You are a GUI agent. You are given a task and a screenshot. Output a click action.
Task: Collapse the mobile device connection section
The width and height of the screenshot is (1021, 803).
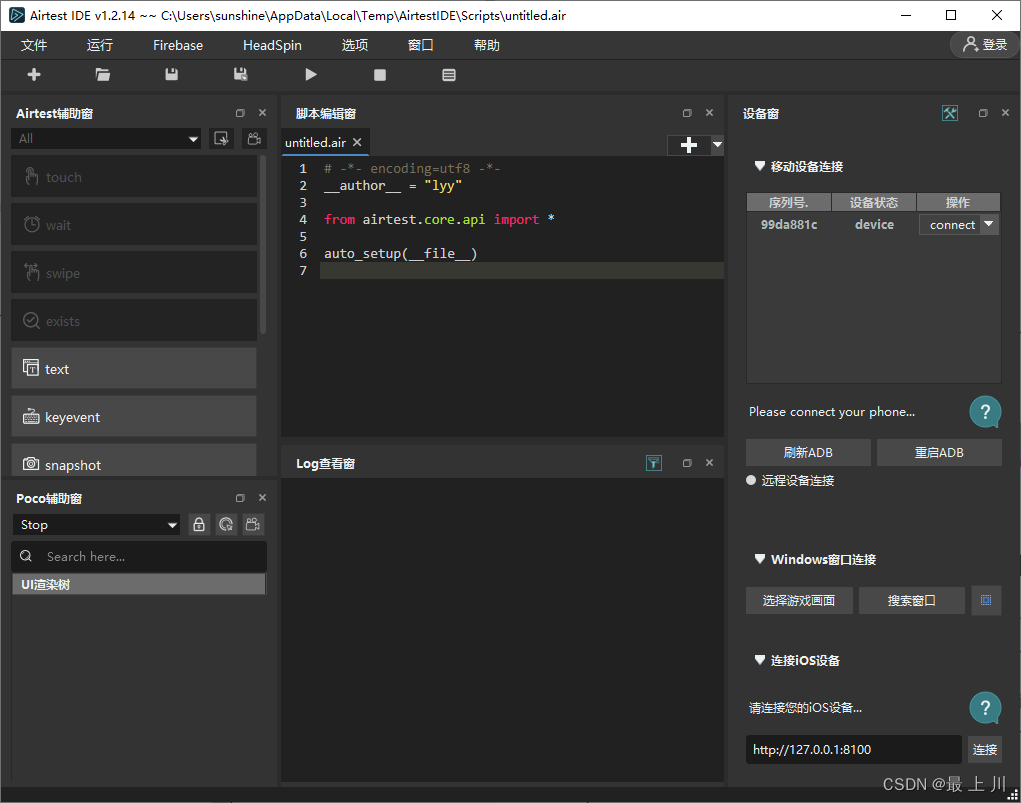(760, 166)
